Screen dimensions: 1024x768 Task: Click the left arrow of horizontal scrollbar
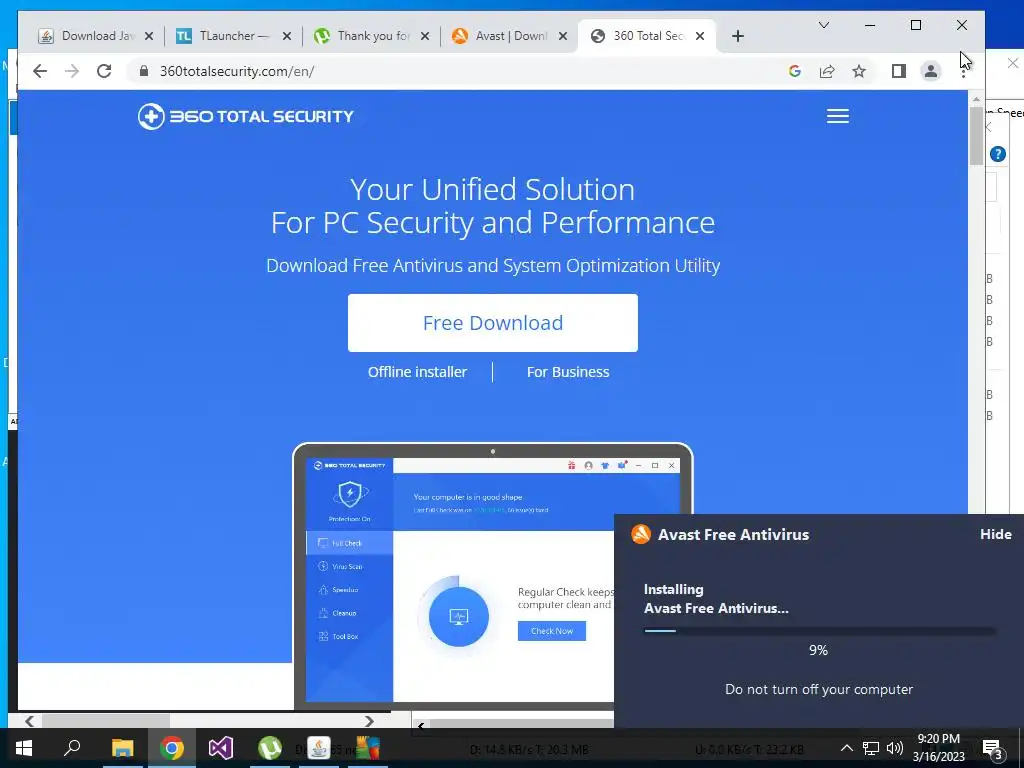(x=29, y=721)
